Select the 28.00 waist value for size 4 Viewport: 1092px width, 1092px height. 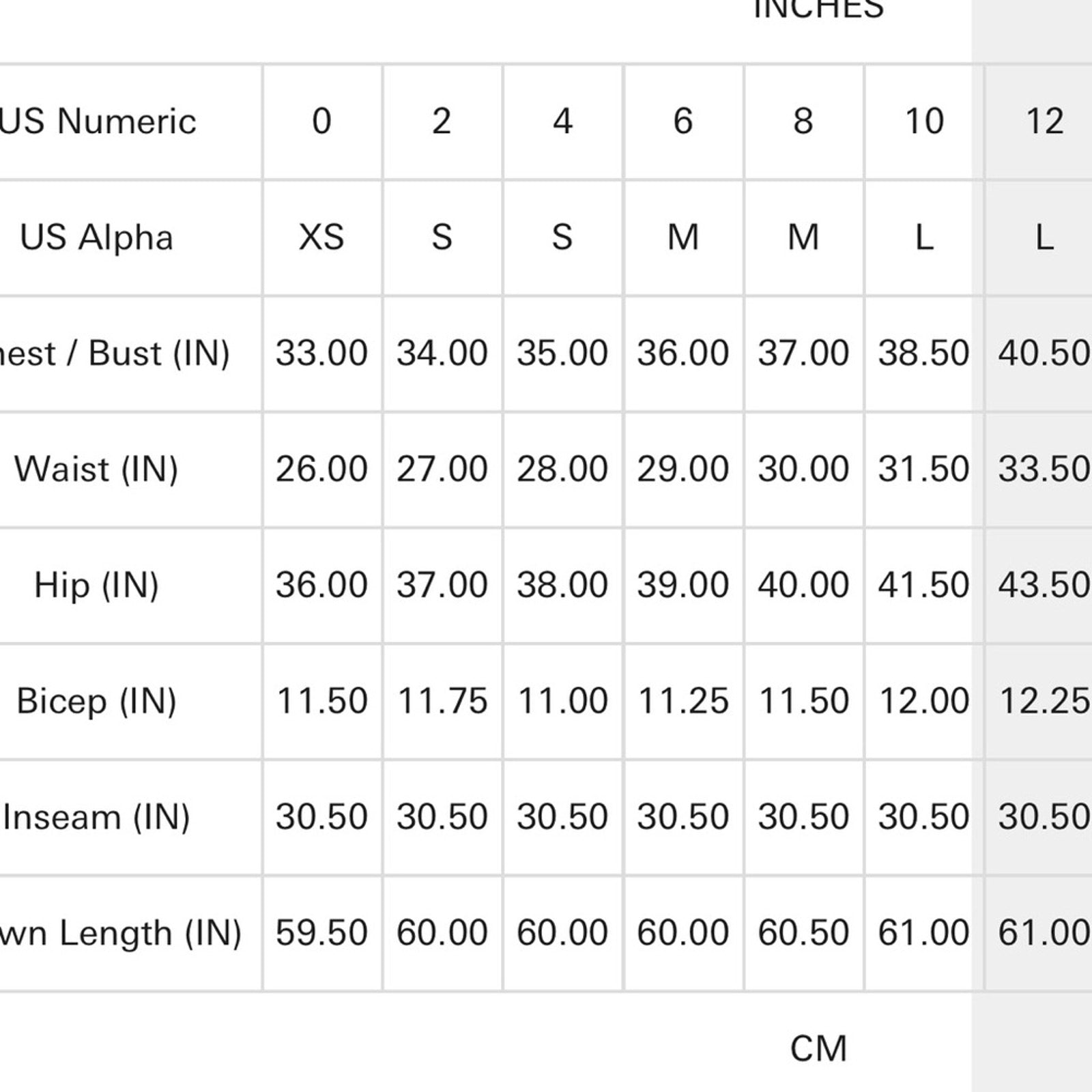(562, 470)
